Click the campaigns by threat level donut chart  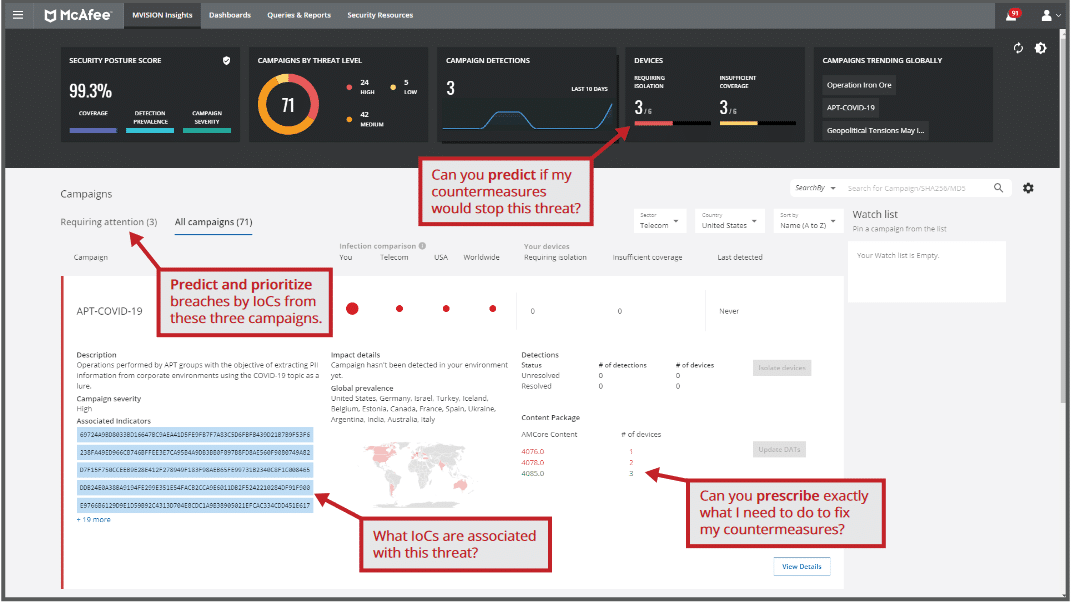click(x=288, y=105)
